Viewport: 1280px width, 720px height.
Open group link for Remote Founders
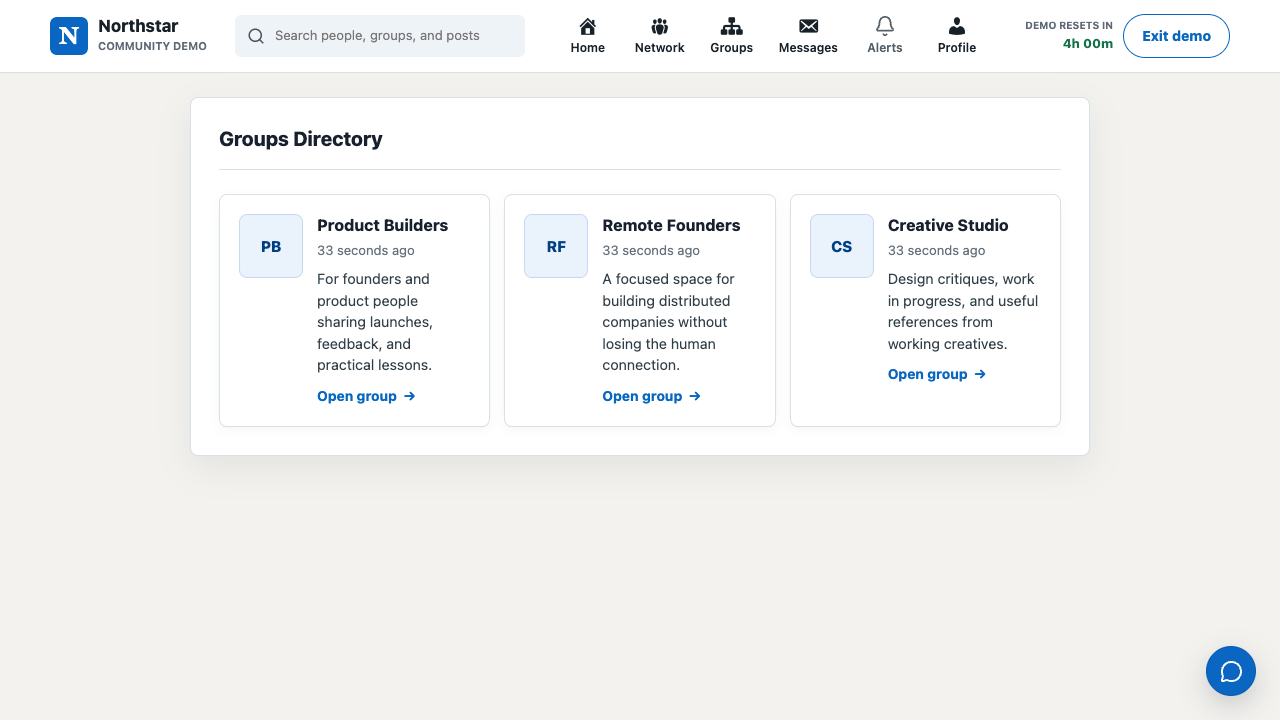651,396
